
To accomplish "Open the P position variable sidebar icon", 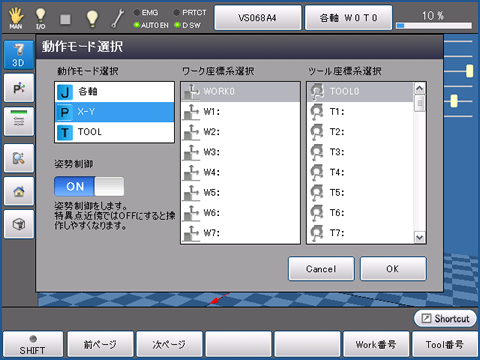I will click(19, 88).
